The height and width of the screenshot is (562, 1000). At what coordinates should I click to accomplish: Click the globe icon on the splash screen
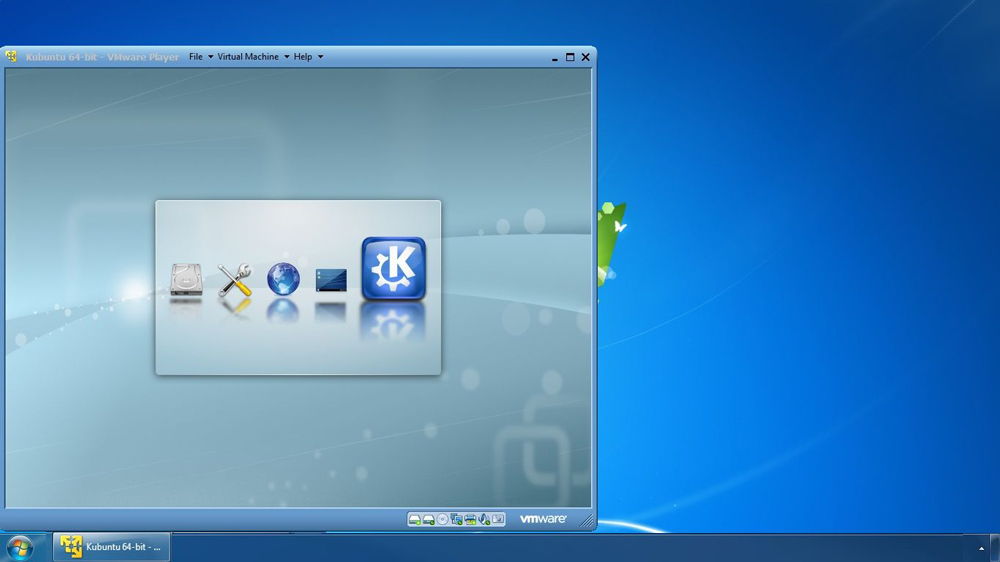point(283,279)
